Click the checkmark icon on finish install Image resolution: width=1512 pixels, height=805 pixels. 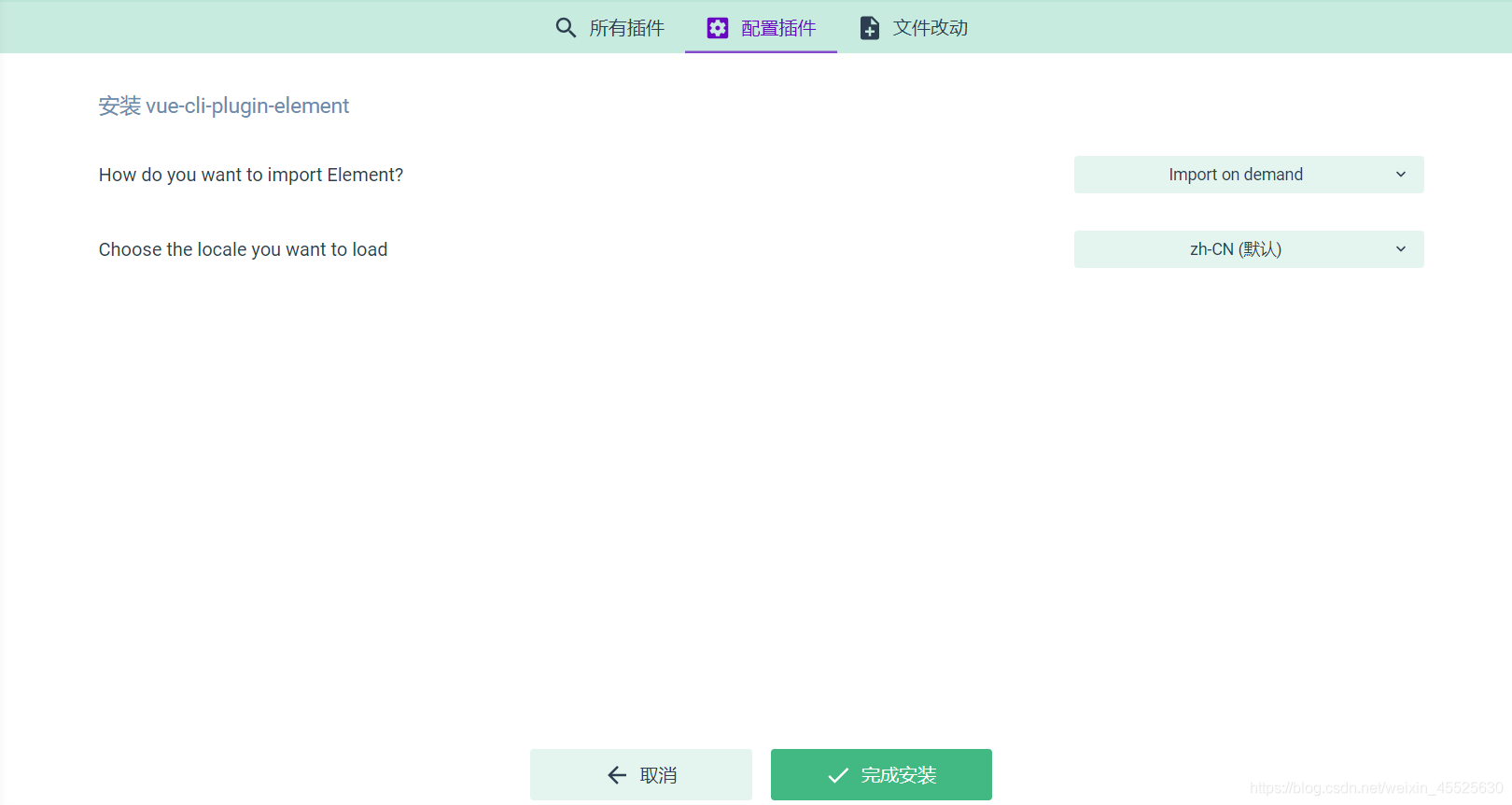pyautogui.click(x=838, y=775)
